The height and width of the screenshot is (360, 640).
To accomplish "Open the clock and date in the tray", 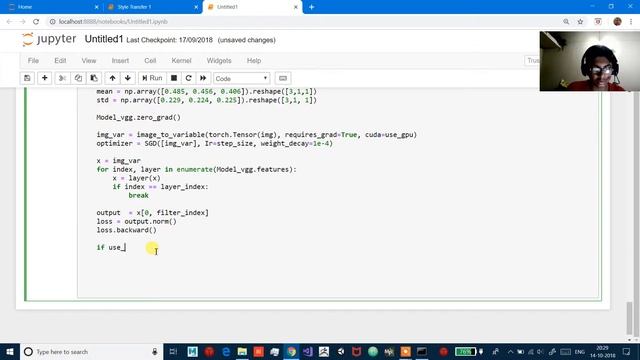I will pos(602,351).
